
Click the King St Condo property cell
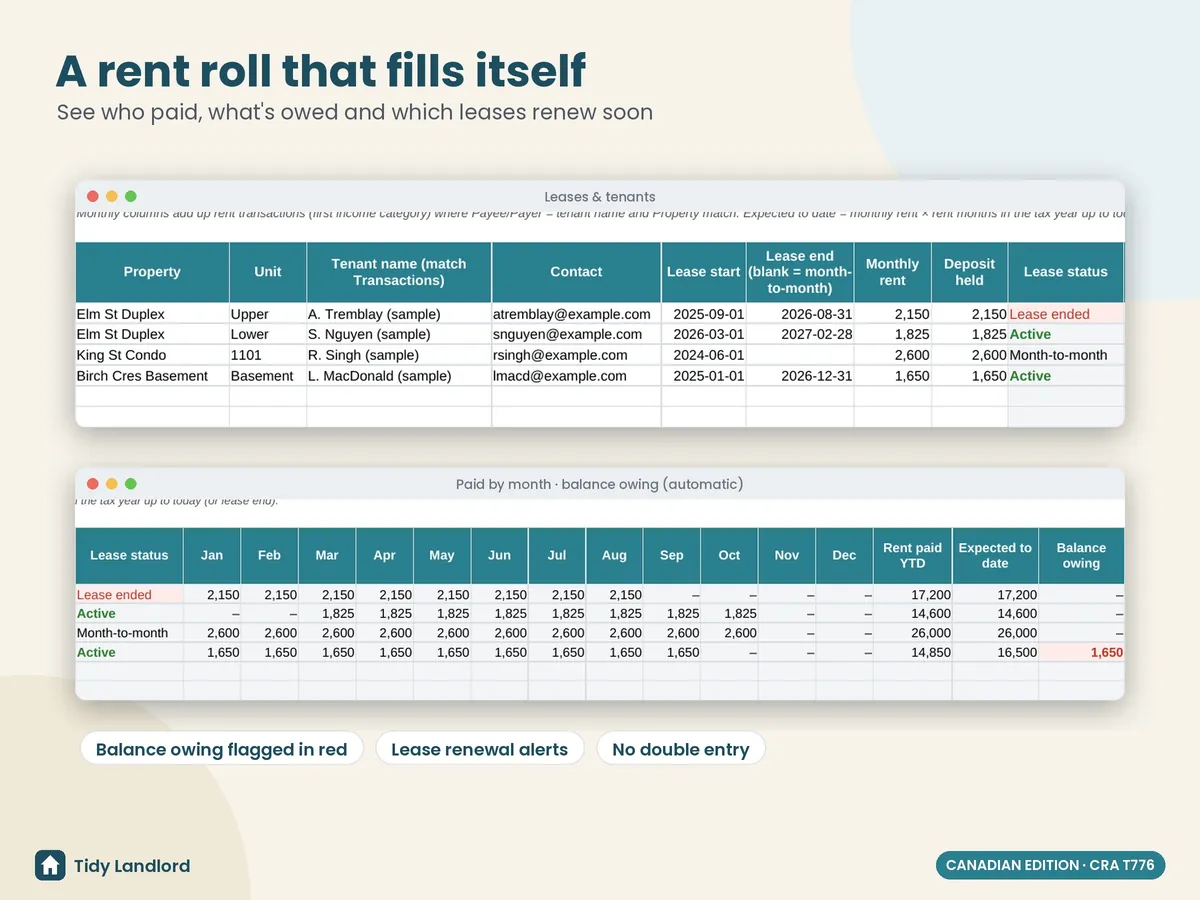pyautogui.click(x=152, y=355)
